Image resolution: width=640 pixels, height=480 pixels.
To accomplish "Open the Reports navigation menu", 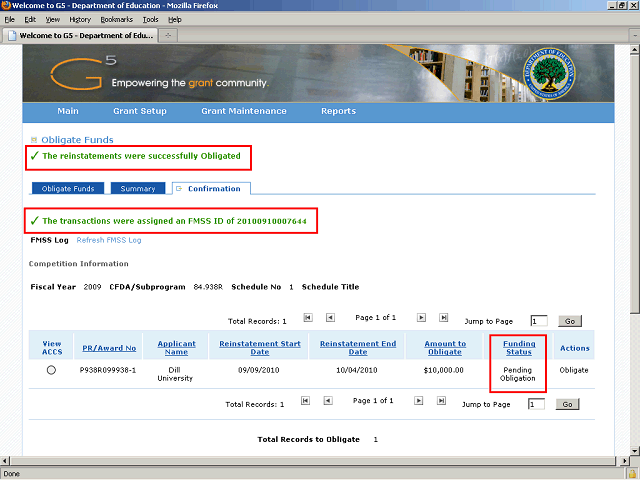I will pos(338,111).
